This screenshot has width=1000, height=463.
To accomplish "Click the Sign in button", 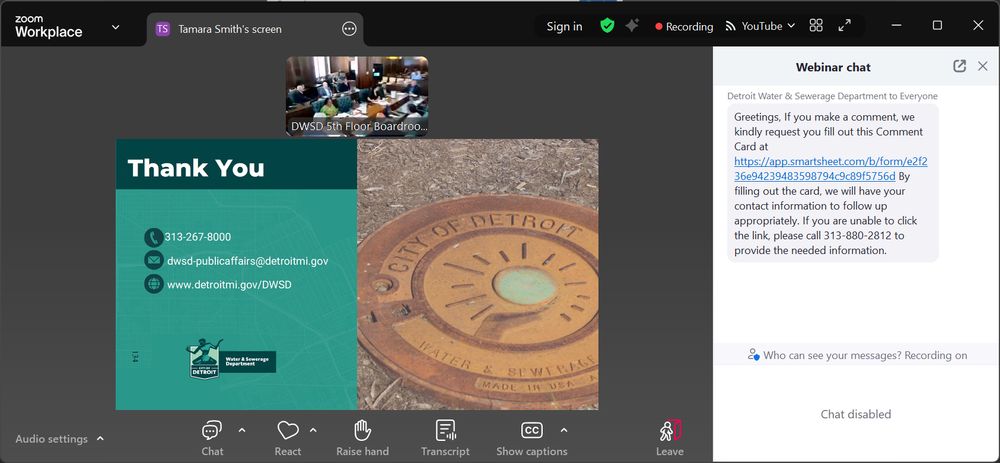I will point(564,26).
